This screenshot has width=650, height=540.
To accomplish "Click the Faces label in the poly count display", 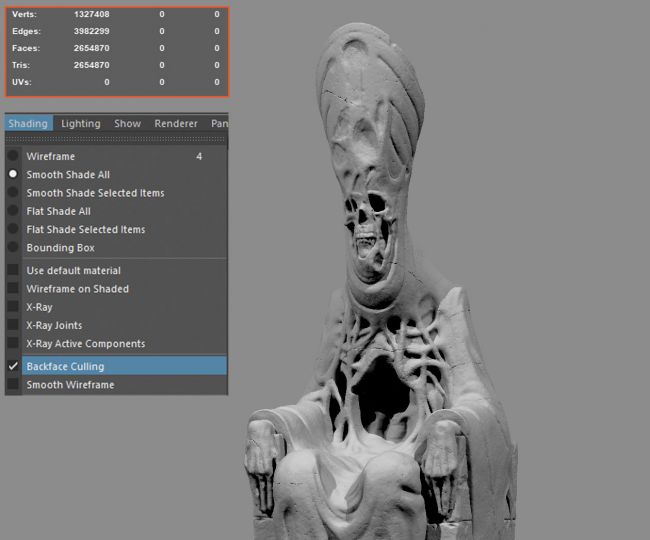I will click(26, 48).
